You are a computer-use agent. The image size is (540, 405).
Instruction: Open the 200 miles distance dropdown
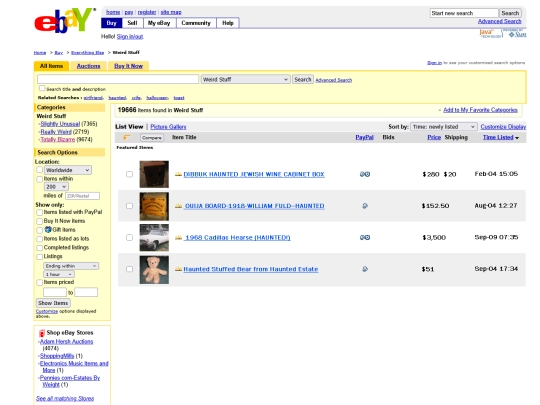56,187
